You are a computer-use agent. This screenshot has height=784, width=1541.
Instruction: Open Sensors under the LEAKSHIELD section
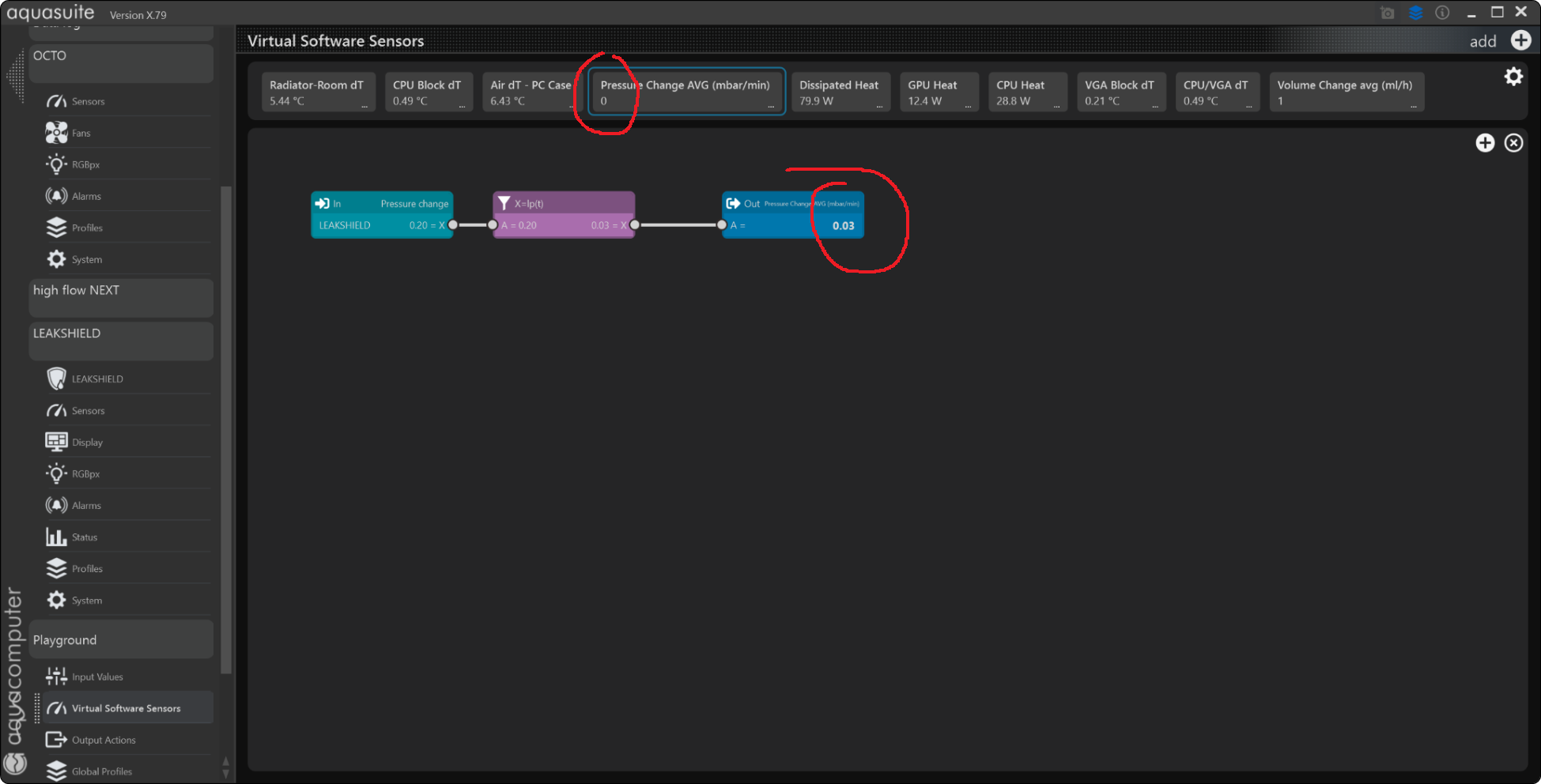pyautogui.click(x=127, y=410)
